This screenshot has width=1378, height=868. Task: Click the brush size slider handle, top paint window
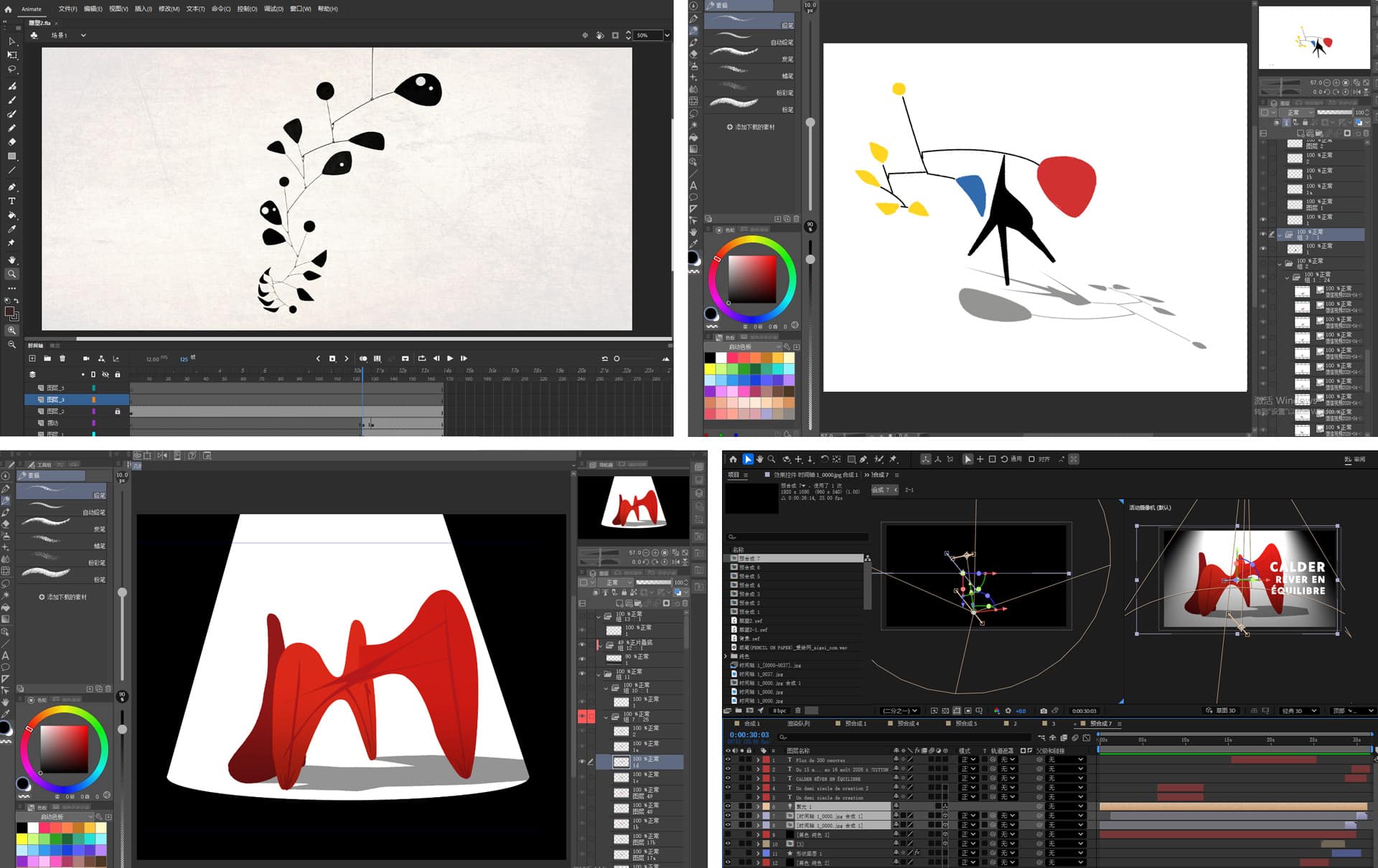(810, 123)
